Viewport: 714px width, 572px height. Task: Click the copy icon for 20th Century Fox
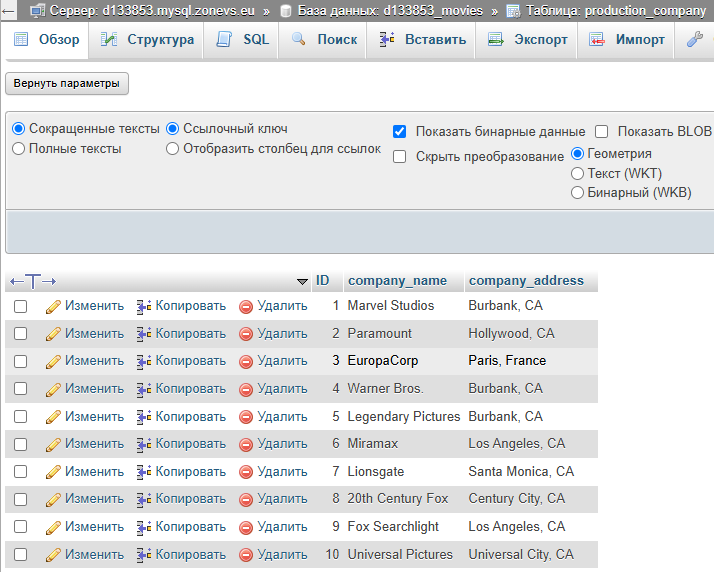pyautogui.click(x=144, y=500)
